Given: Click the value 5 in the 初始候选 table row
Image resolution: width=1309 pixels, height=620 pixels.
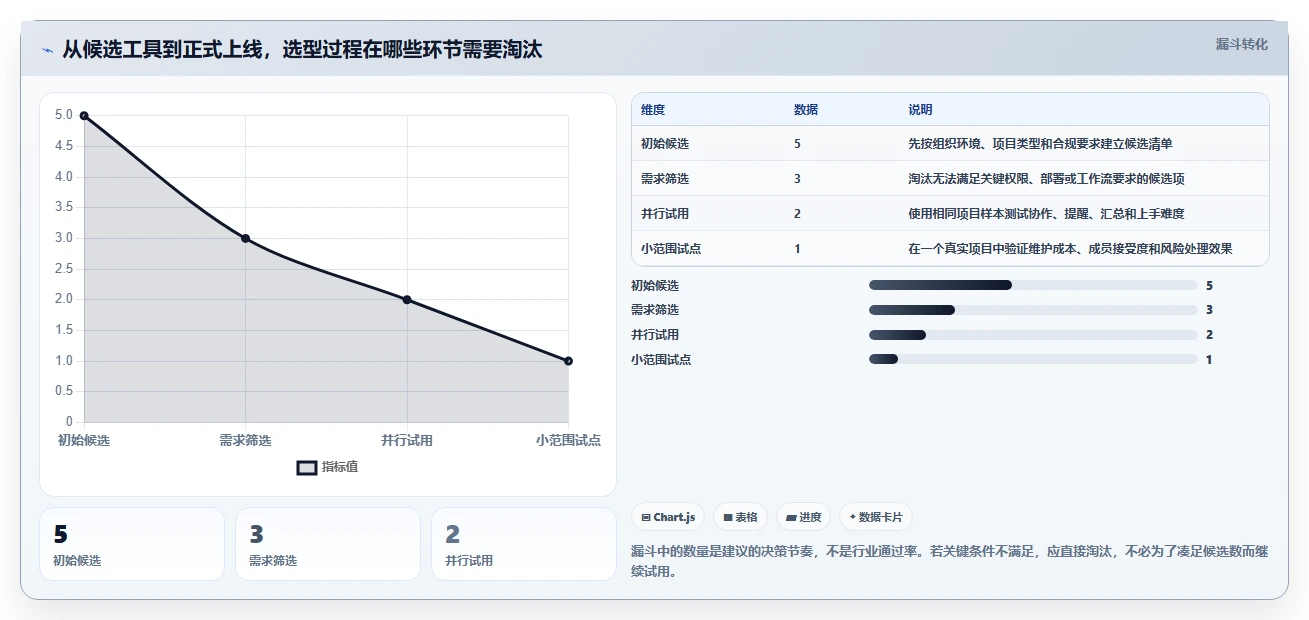Looking at the screenshot, I should click(x=797, y=144).
